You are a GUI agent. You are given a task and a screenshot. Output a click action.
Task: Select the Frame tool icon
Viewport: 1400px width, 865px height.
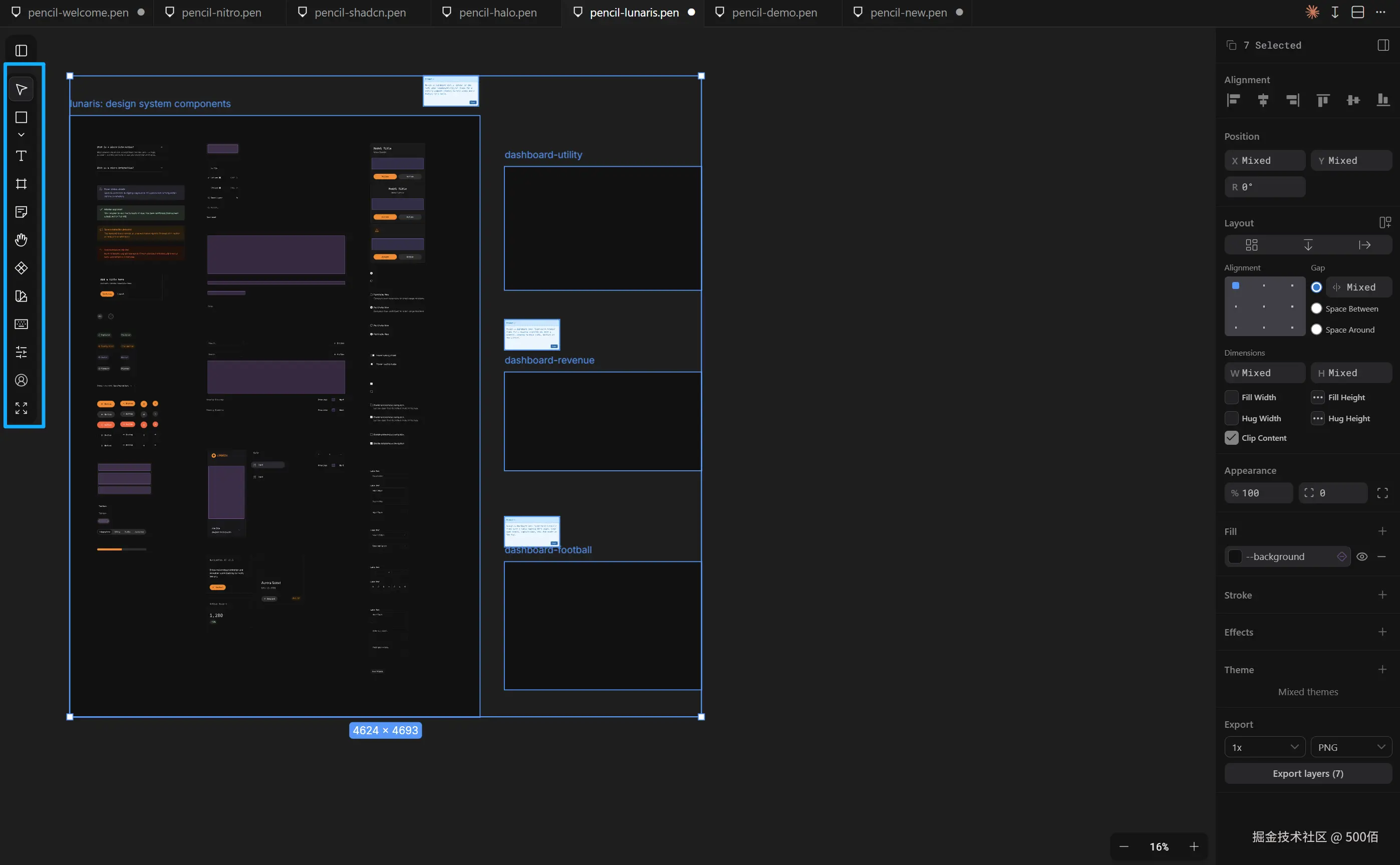coord(21,184)
